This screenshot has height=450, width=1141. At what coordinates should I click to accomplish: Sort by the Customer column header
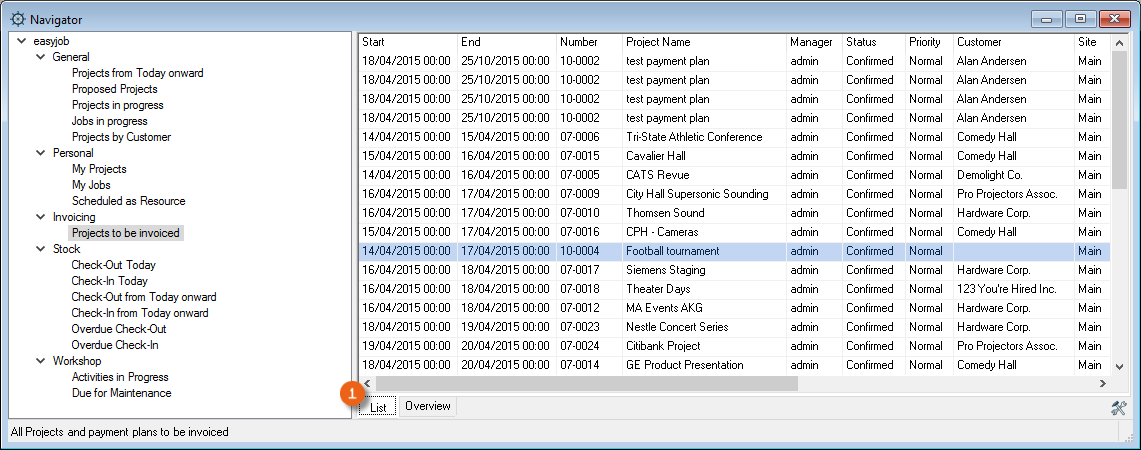979,42
